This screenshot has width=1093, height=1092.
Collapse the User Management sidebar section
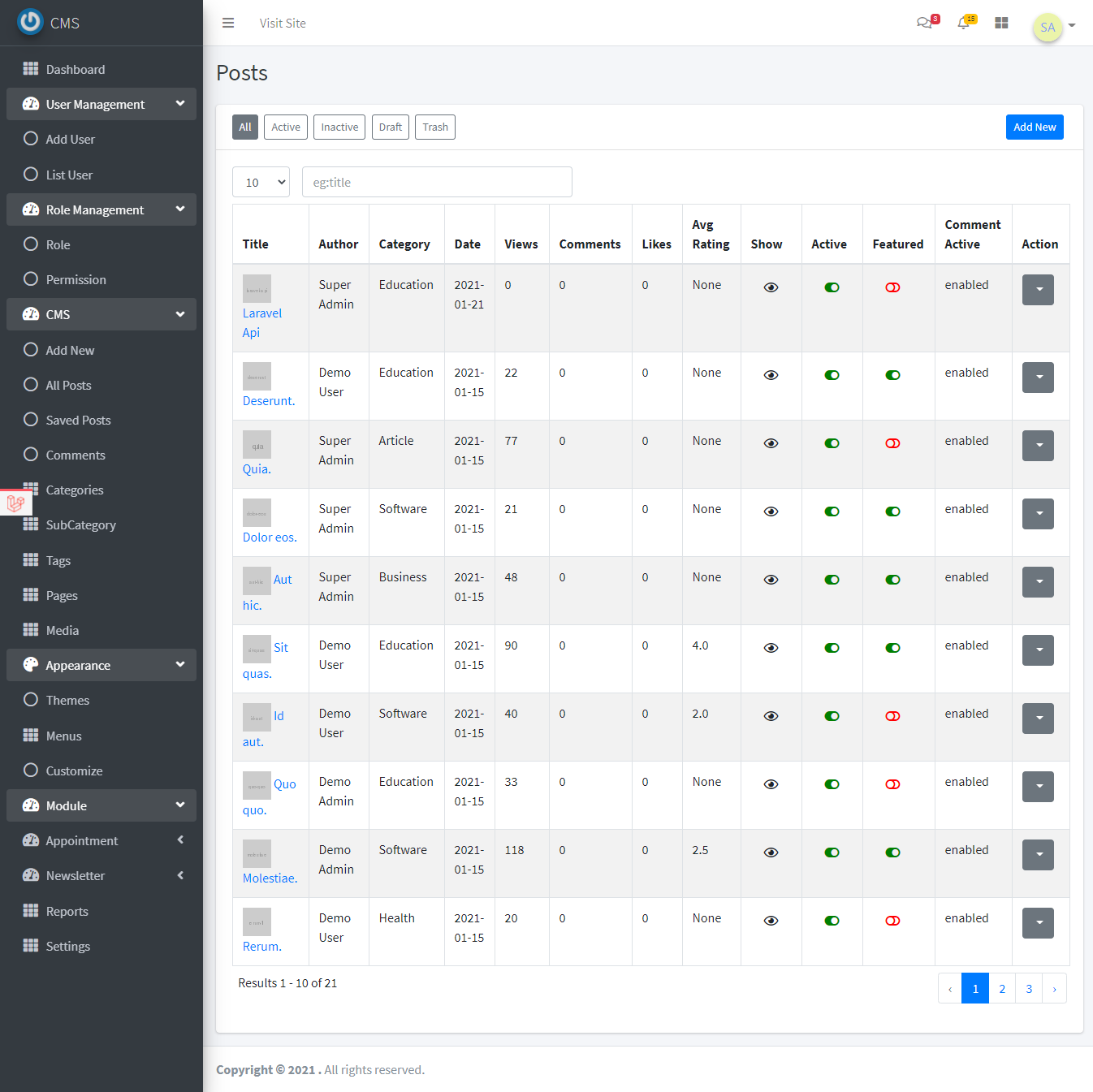(102, 104)
